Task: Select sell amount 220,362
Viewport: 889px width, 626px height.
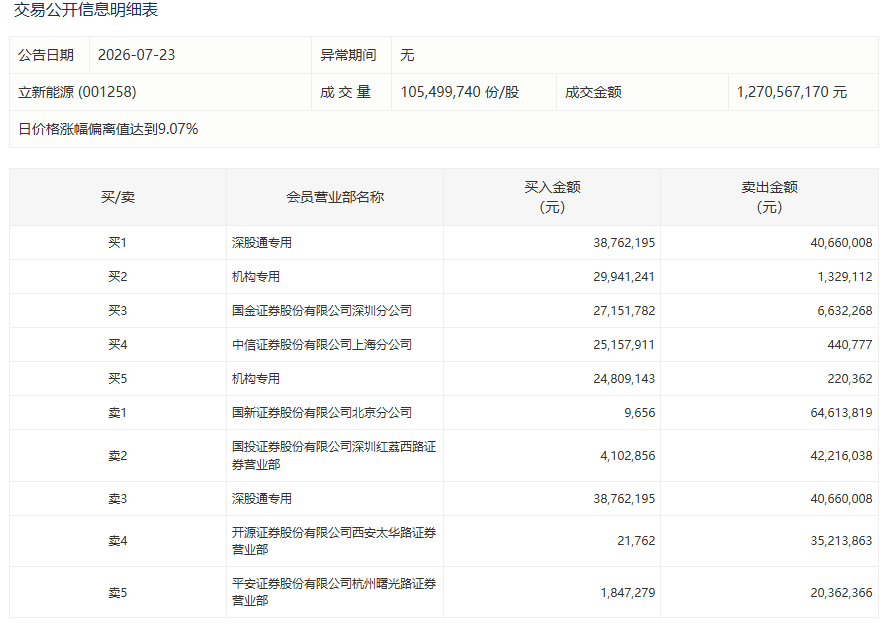Action: pos(850,379)
